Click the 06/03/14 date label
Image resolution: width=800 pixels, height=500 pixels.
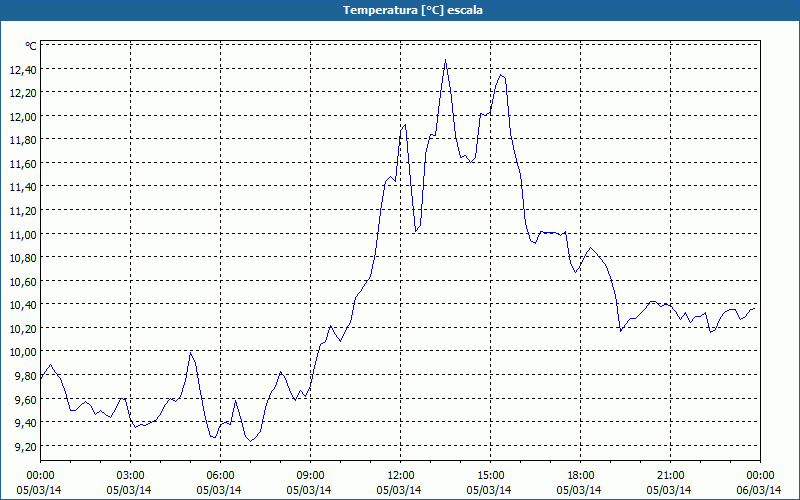click(759, 490)
